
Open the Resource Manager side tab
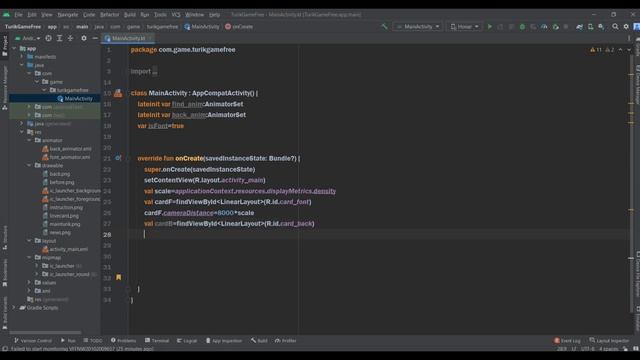click(x=4, y=87)
